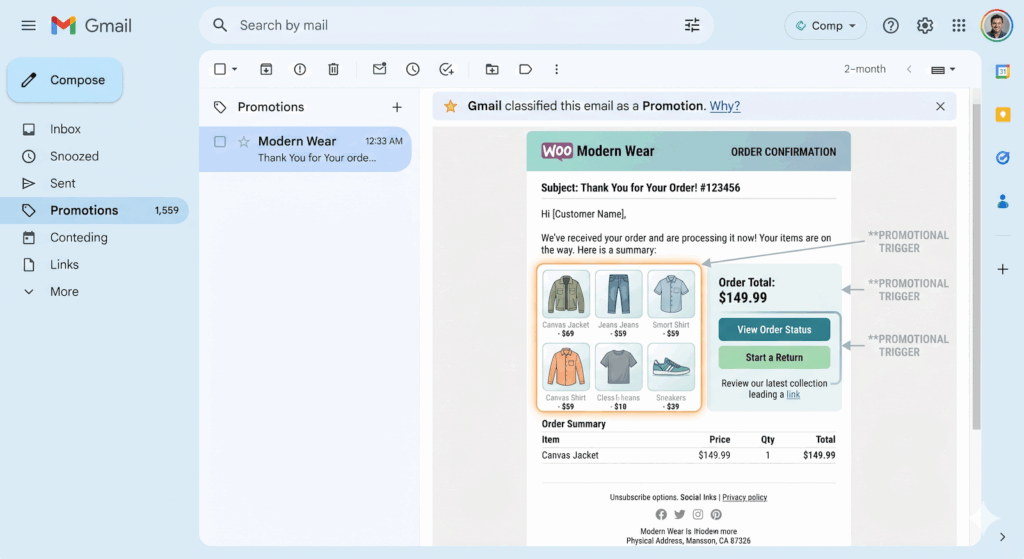
Task: Open Google Keep side panel icon
Action: [x=1002, y=115]
